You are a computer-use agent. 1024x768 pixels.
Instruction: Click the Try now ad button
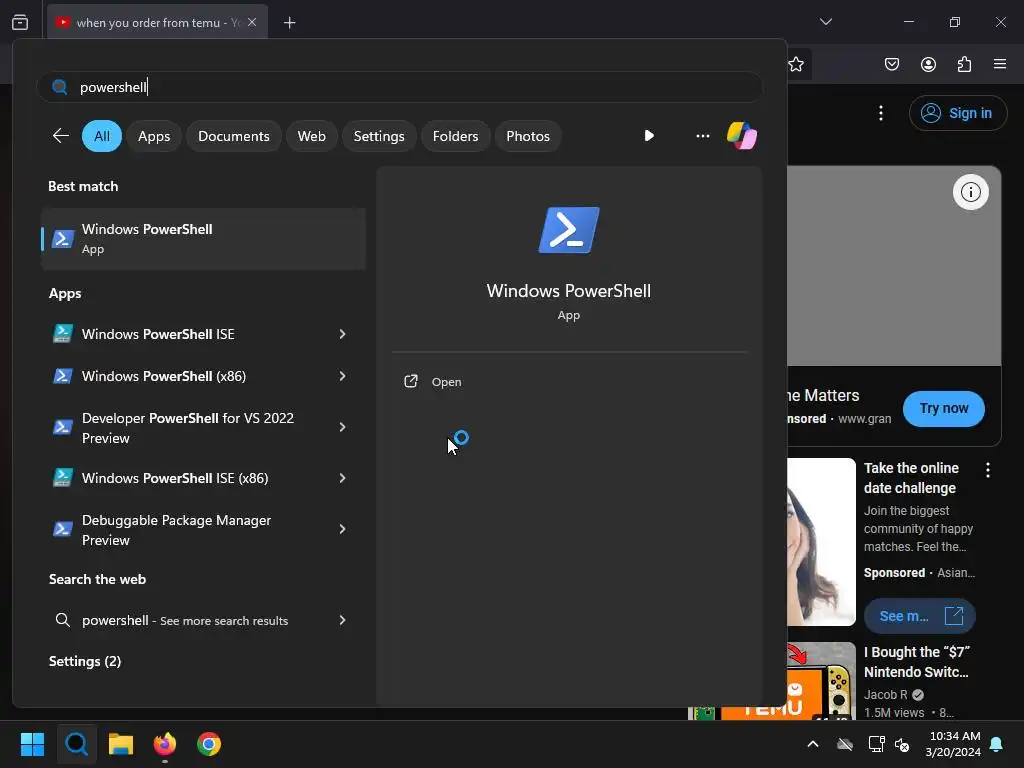click(944, 409)
